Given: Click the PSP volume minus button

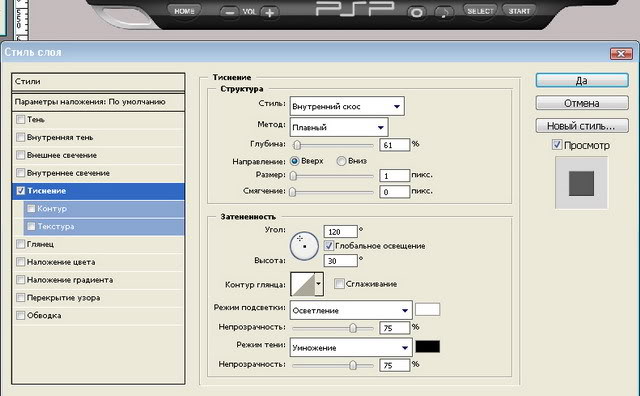Looking at the screenshot, I should [230, 12].
